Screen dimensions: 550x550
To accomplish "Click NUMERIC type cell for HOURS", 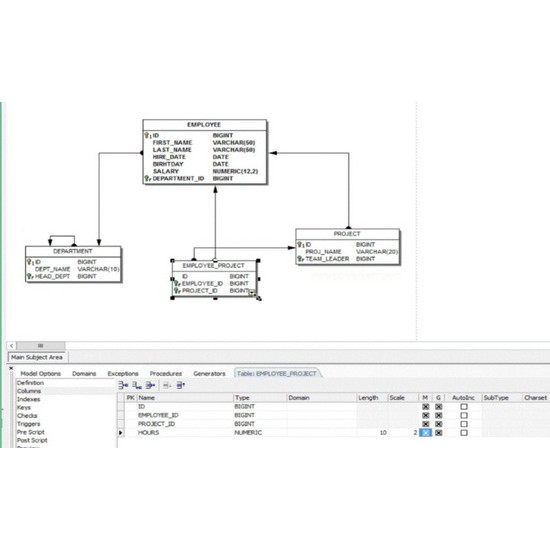I will point(260,433).
